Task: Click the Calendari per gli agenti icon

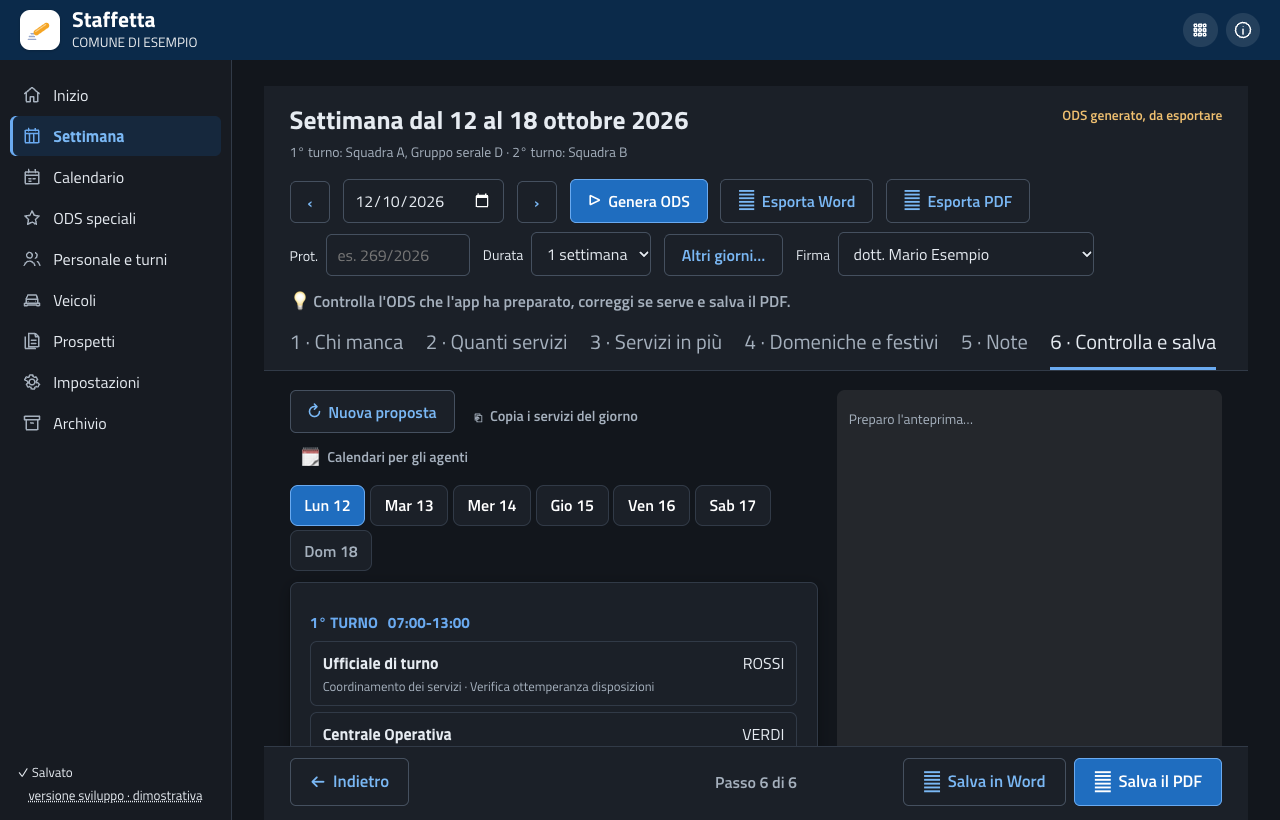Action: click(x=310, y=457)
